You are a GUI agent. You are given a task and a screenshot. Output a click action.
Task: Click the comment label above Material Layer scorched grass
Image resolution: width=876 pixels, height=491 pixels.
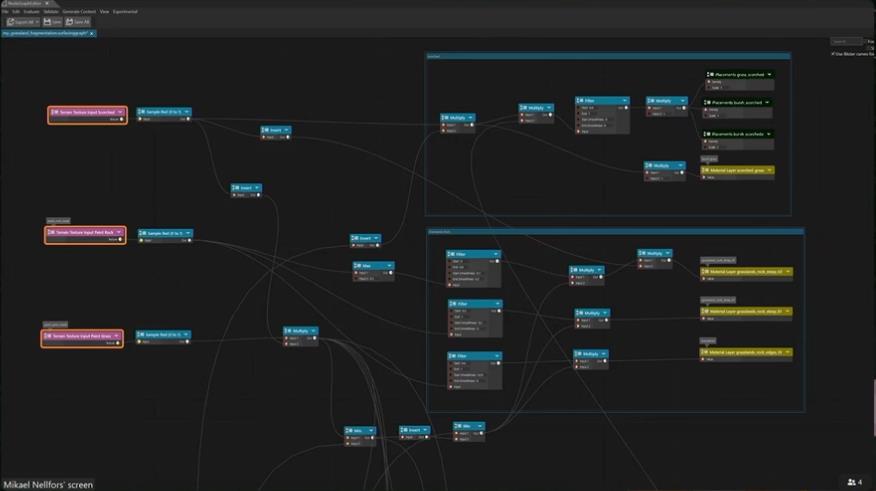(709, 159)
